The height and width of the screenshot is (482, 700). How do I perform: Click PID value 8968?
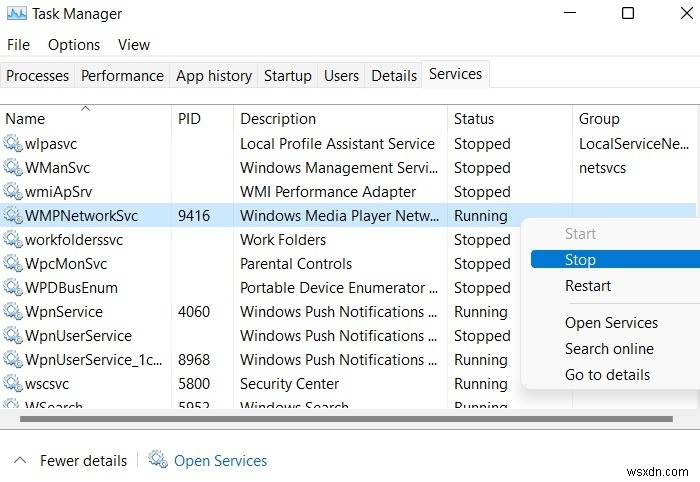194,359
